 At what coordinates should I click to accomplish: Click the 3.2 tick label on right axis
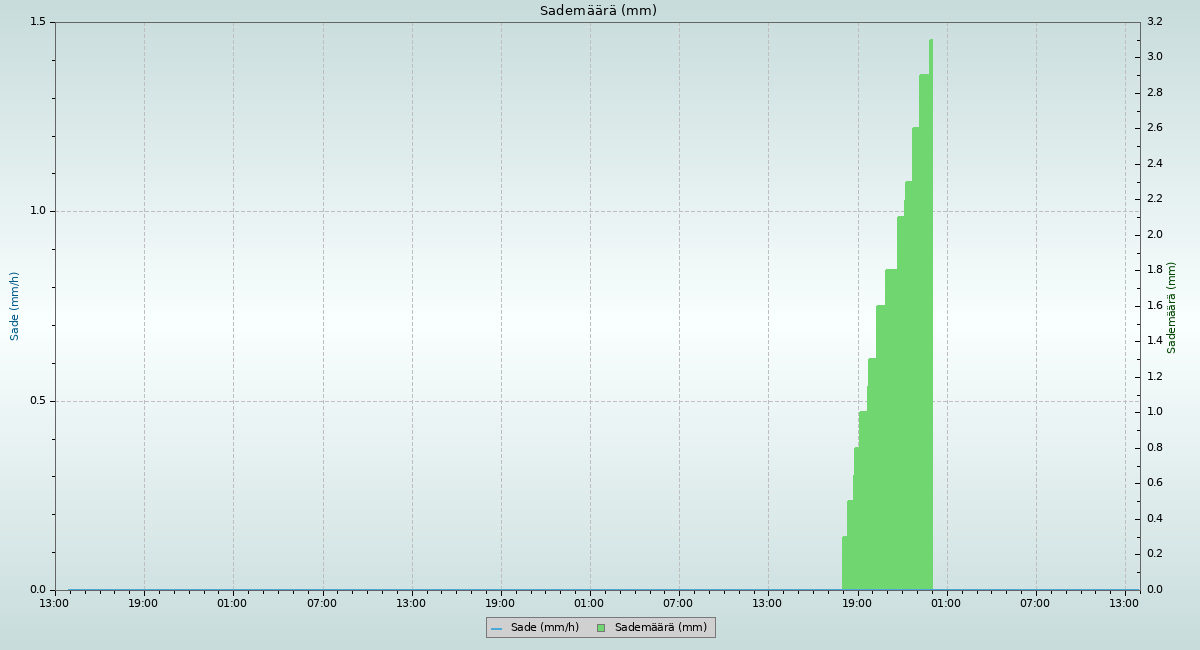1154,22
